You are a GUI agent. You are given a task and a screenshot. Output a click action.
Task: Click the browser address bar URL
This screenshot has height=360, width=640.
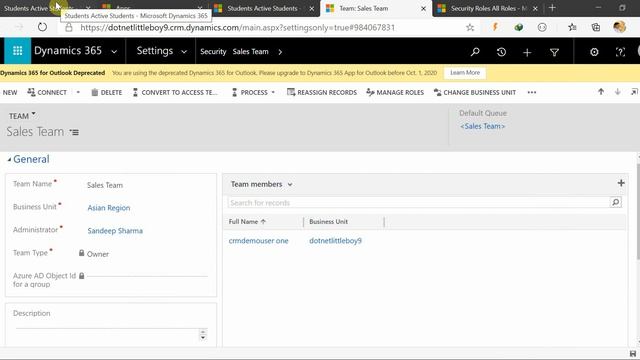tap(238, 28)
